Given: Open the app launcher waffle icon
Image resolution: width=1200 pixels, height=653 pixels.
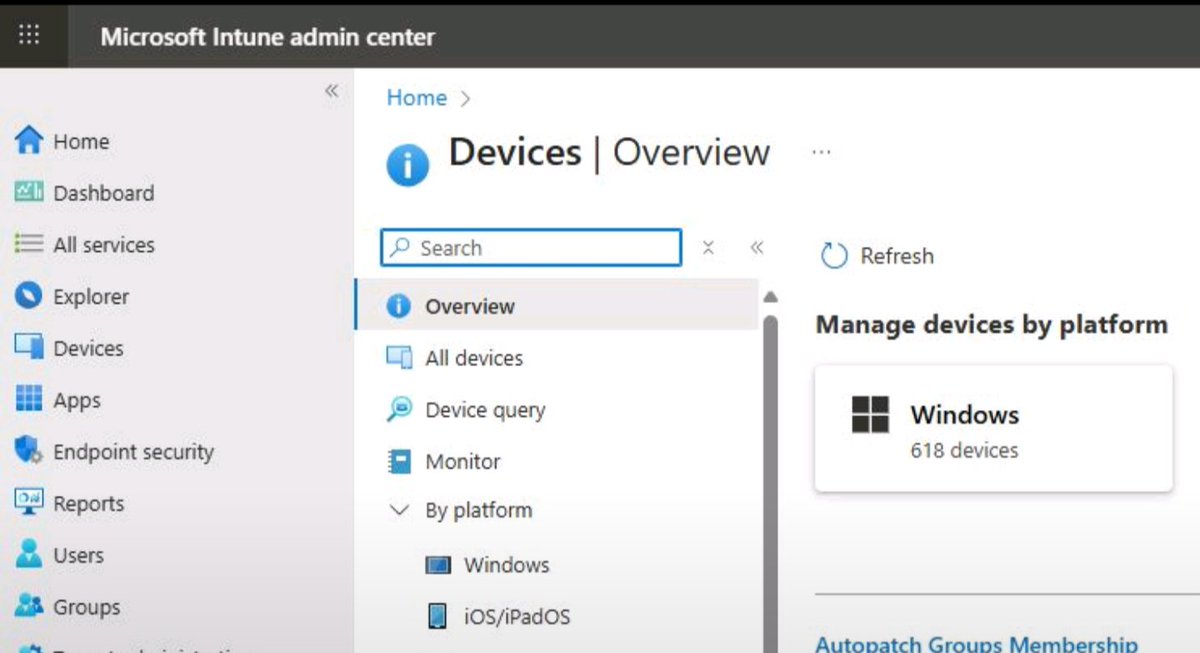Looking at the screenshot, I should tap(30, 35).
